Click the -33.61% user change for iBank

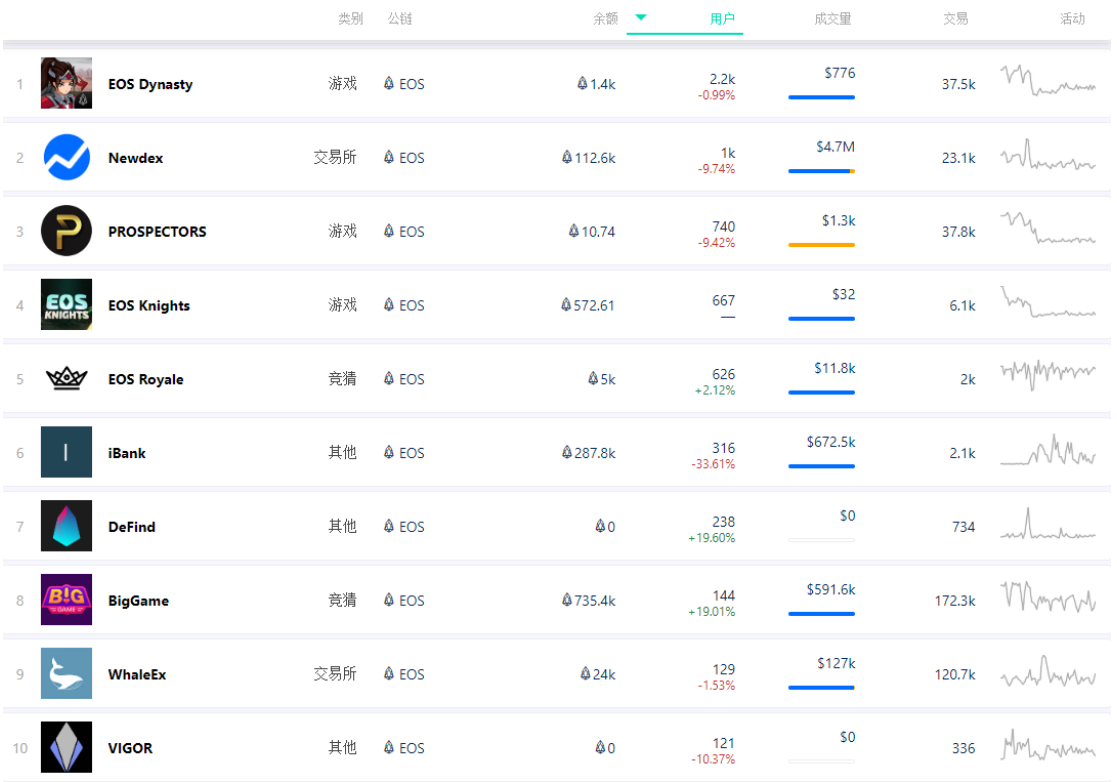coord(713,464)
